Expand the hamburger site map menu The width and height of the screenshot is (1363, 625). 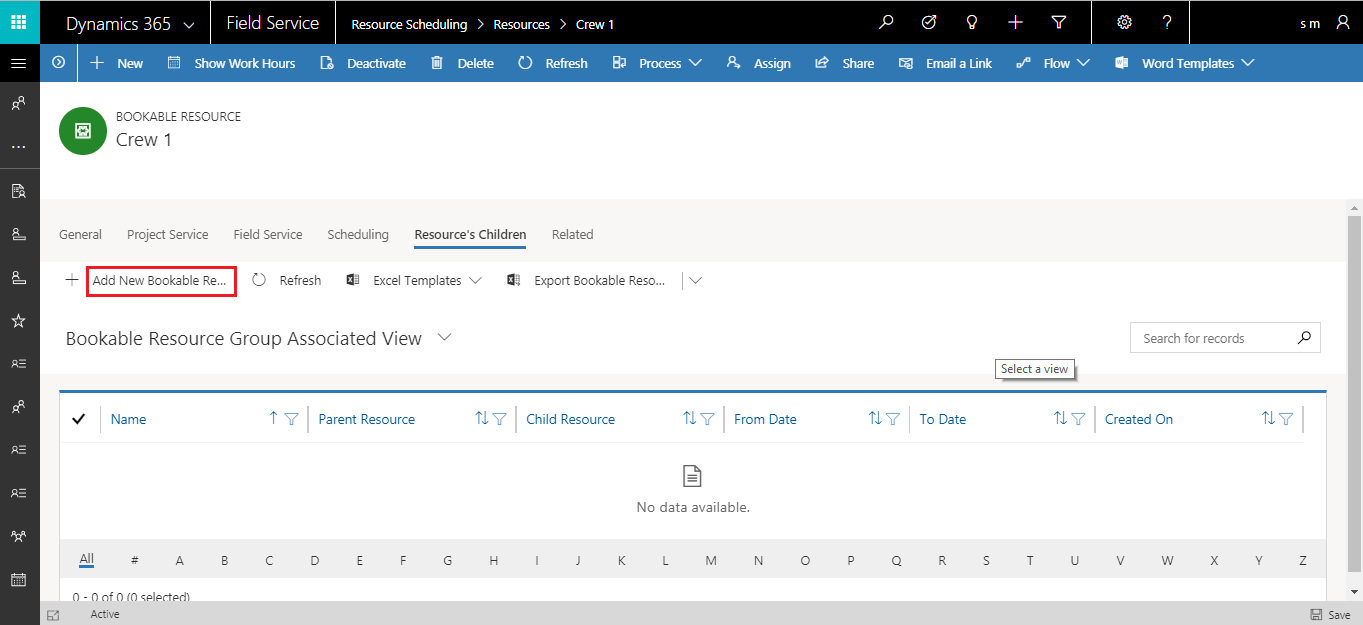coord(18,63)
